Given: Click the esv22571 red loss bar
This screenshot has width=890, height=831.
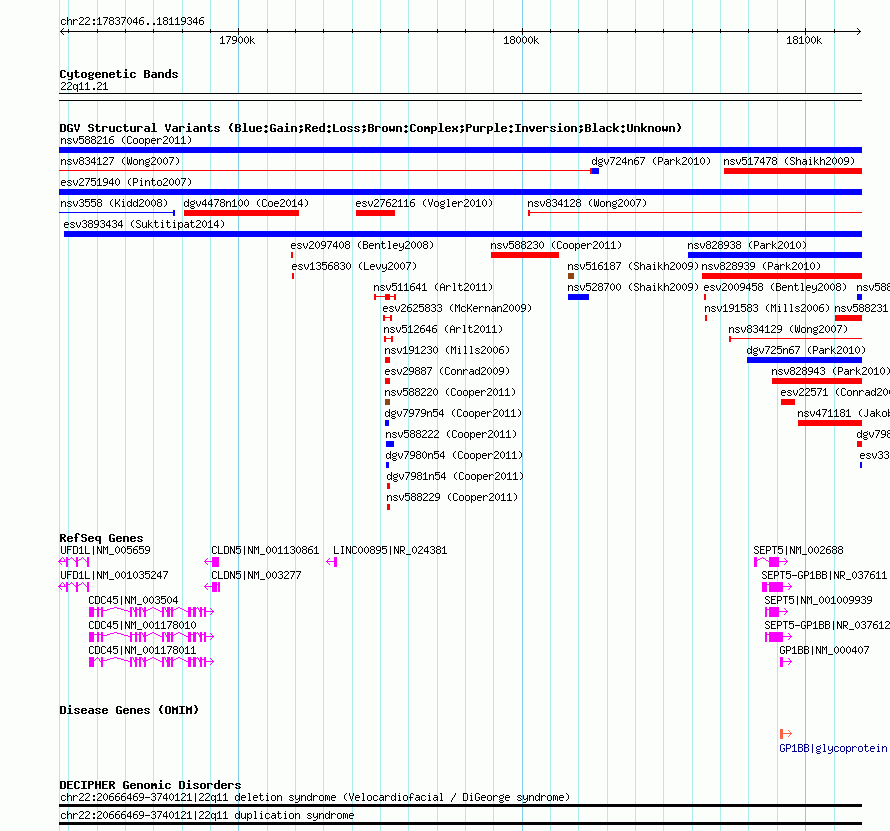Looking at the screenshot, I should (788, 402).
